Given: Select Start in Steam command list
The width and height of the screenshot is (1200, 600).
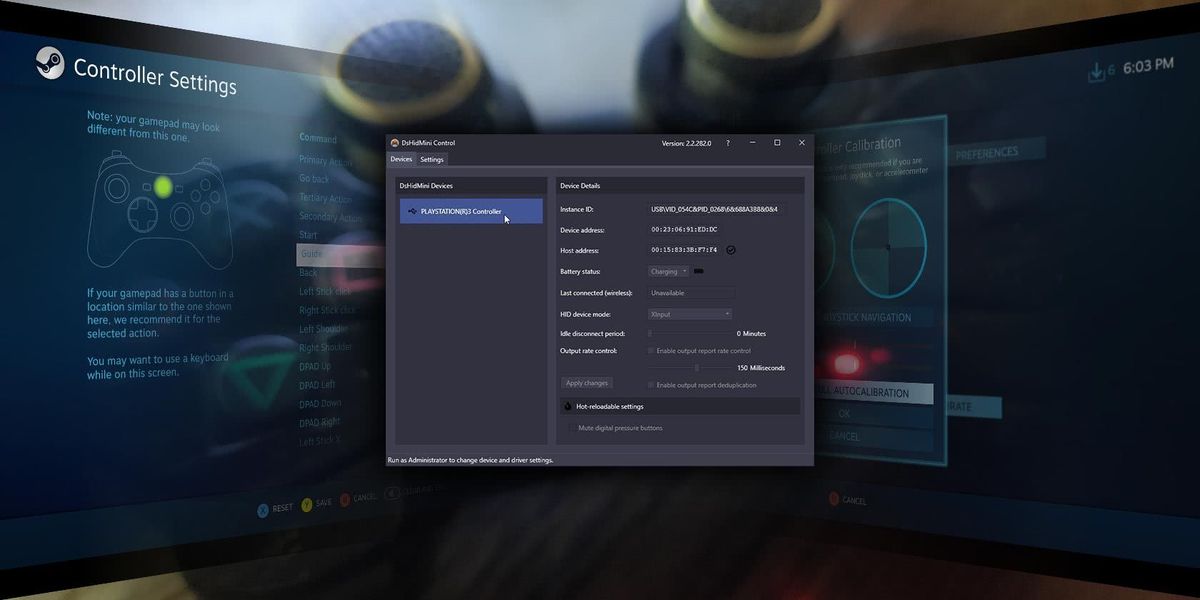Looking at the screenshot, I should click(308, 235).
